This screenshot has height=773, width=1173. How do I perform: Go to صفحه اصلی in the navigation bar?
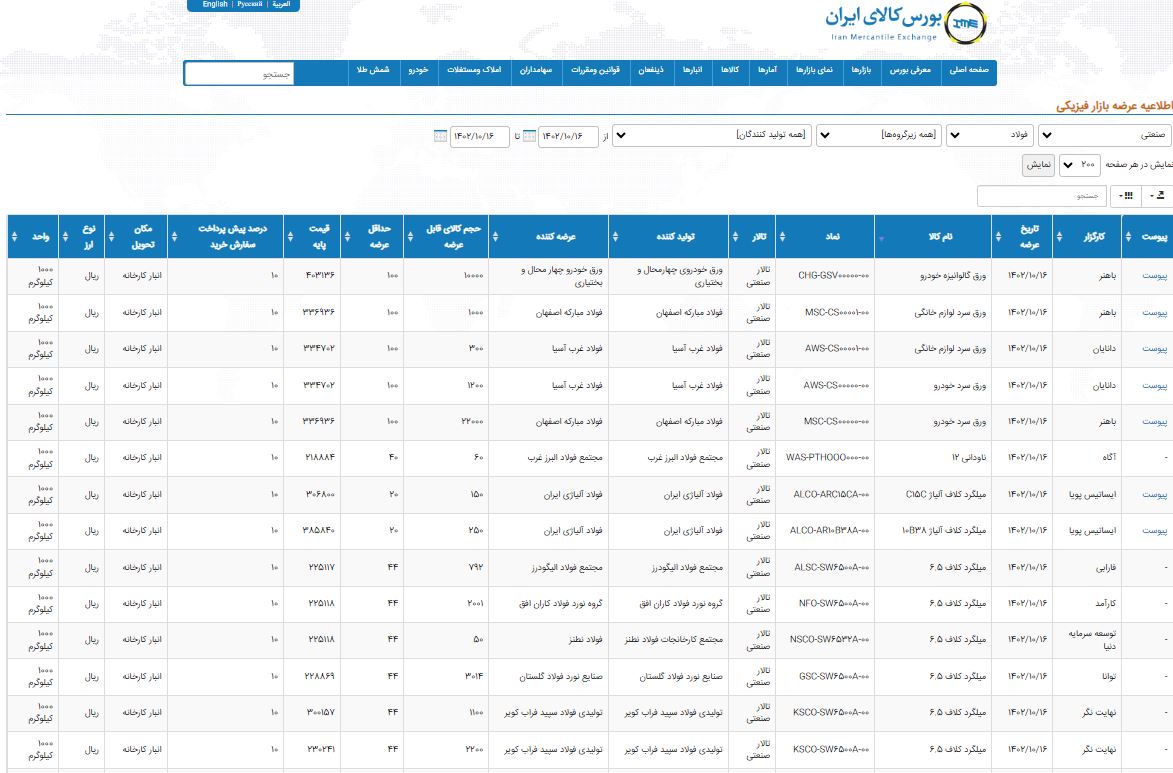[x=969, y=70]
